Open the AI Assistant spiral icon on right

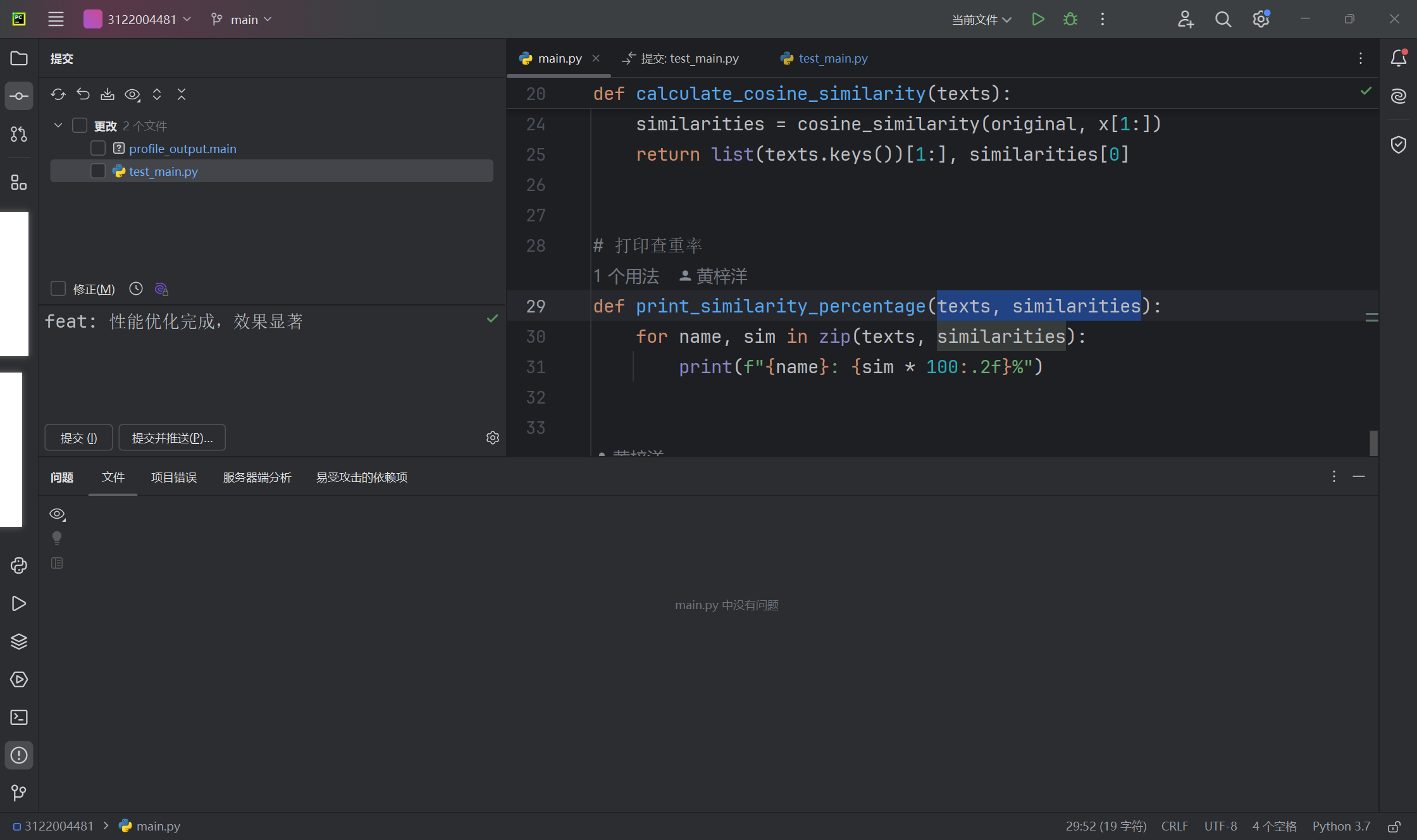(x=1399, y=96)
